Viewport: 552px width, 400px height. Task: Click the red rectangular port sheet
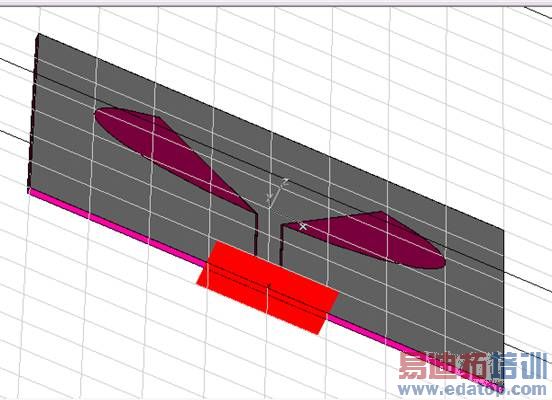(268, 287)
